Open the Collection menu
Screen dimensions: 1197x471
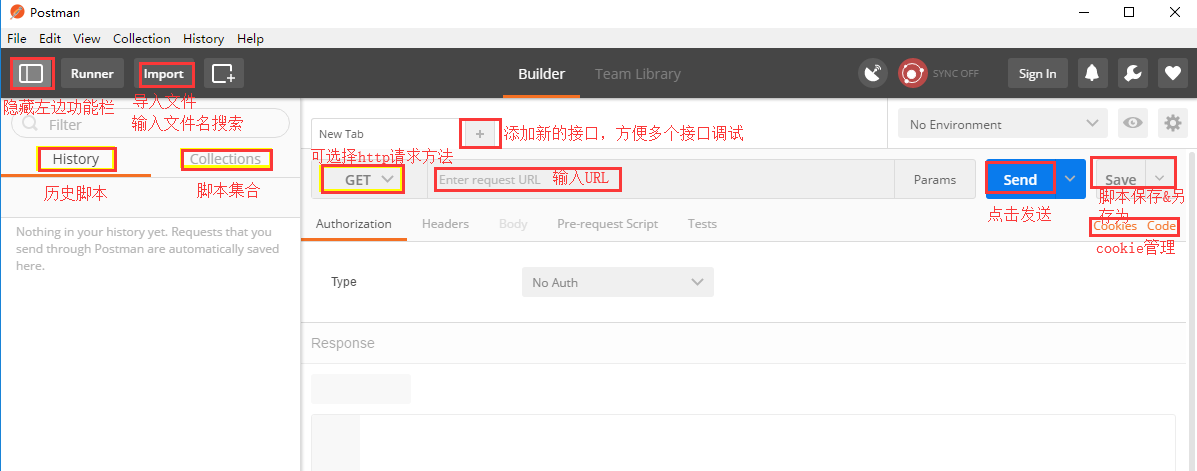pyautogui.click(x=141, y=38)
